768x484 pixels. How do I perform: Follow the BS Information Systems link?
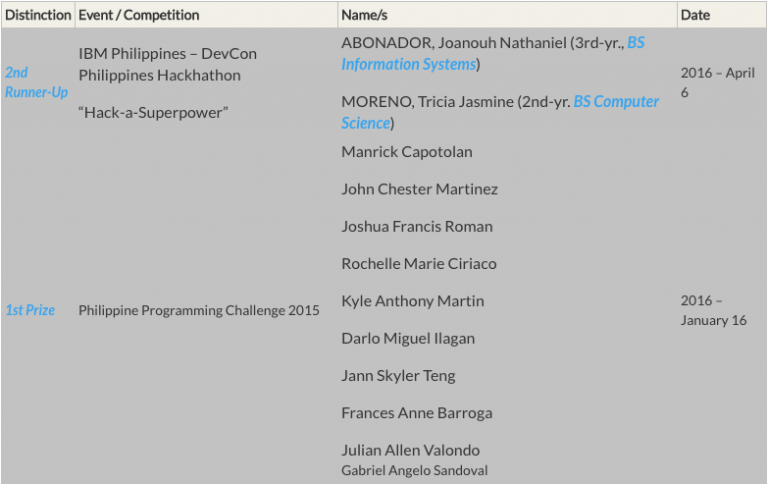click(493, 53)
